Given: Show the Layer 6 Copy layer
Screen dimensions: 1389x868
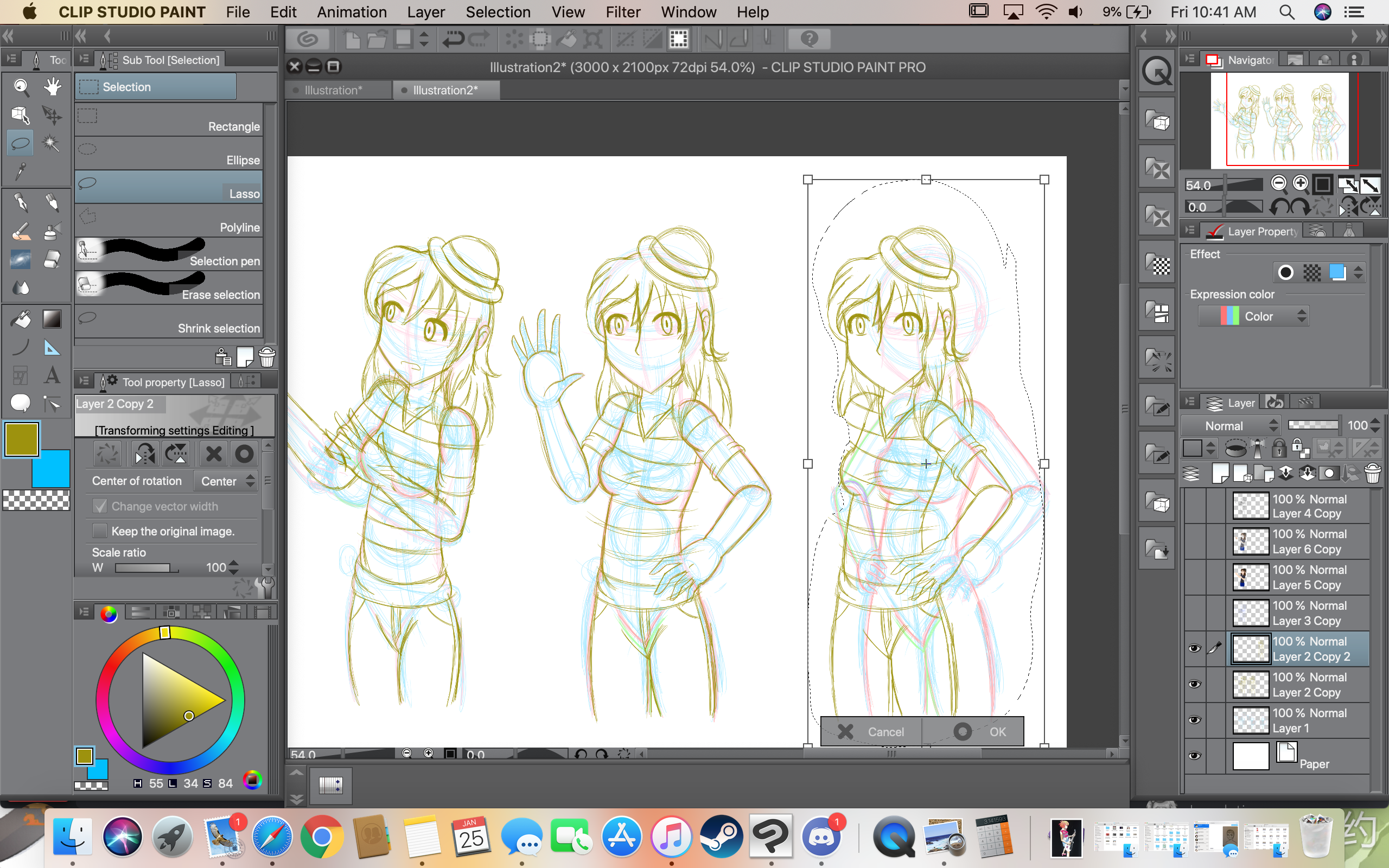Looking at the screenshot, I should click(1194, 541).
